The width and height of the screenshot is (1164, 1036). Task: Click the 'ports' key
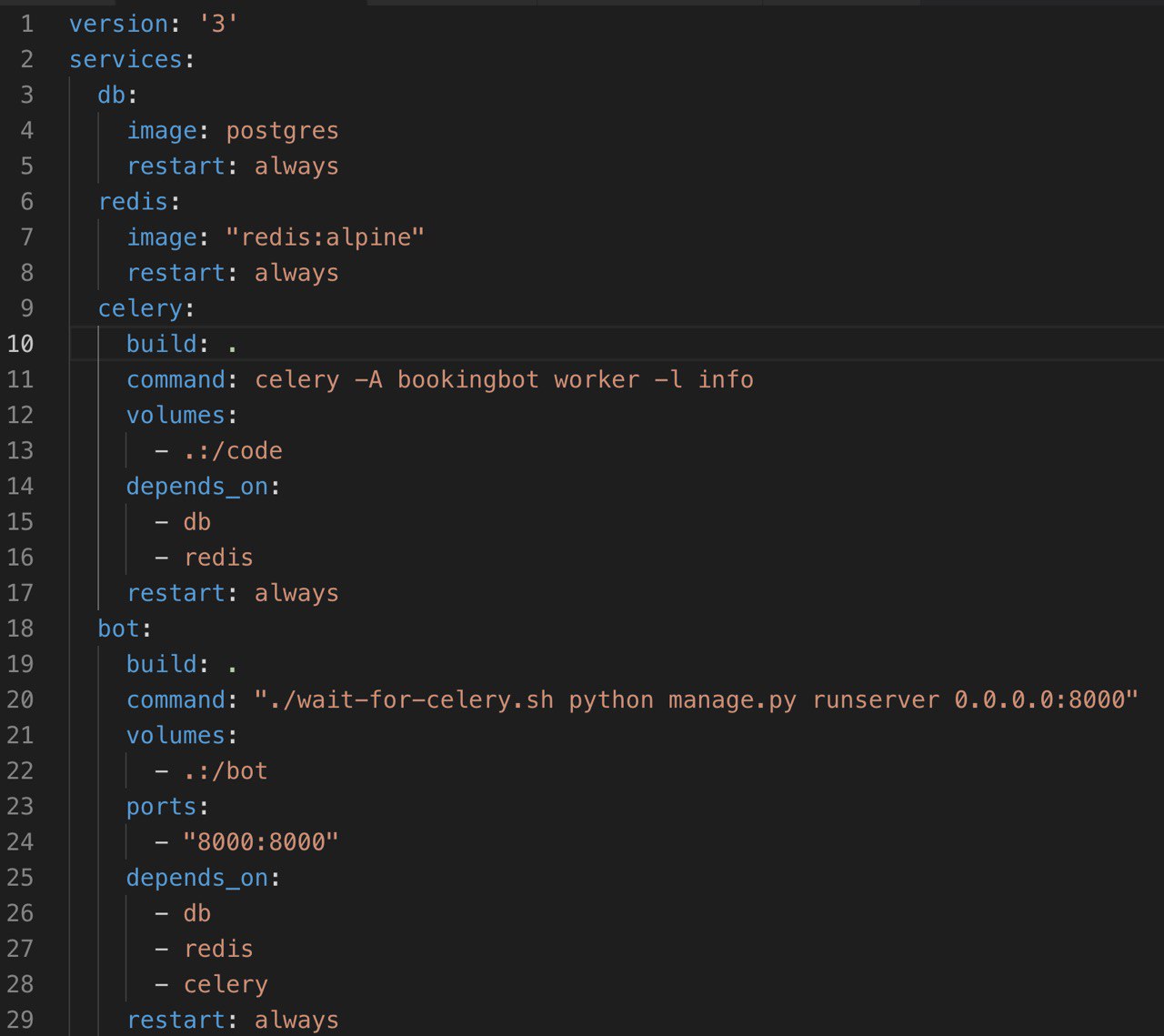pos(161,807)
